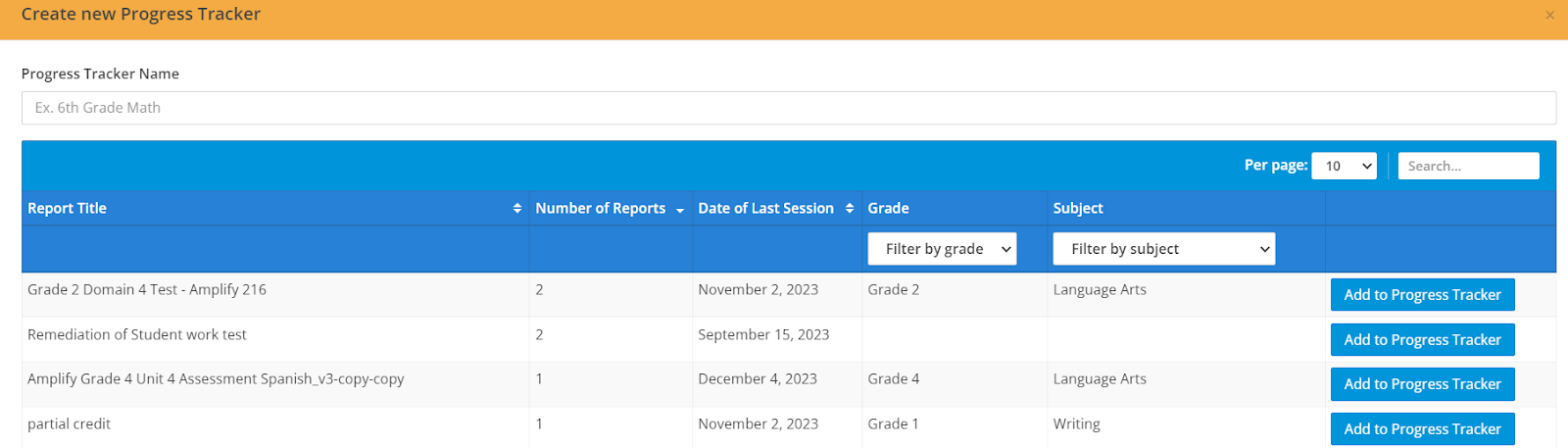This screenshot has height=448, width=1568.
Task: Add Grade 2 Domain 4 Test to tracker
Action: [1422, 295]
